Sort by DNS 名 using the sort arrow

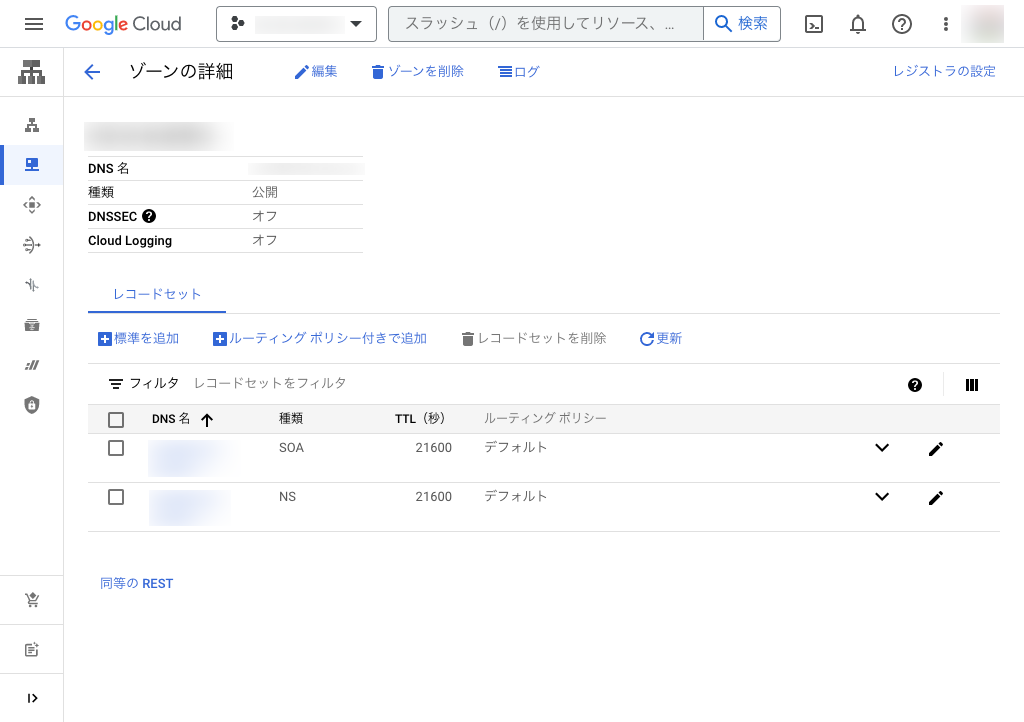click(207, 419)
